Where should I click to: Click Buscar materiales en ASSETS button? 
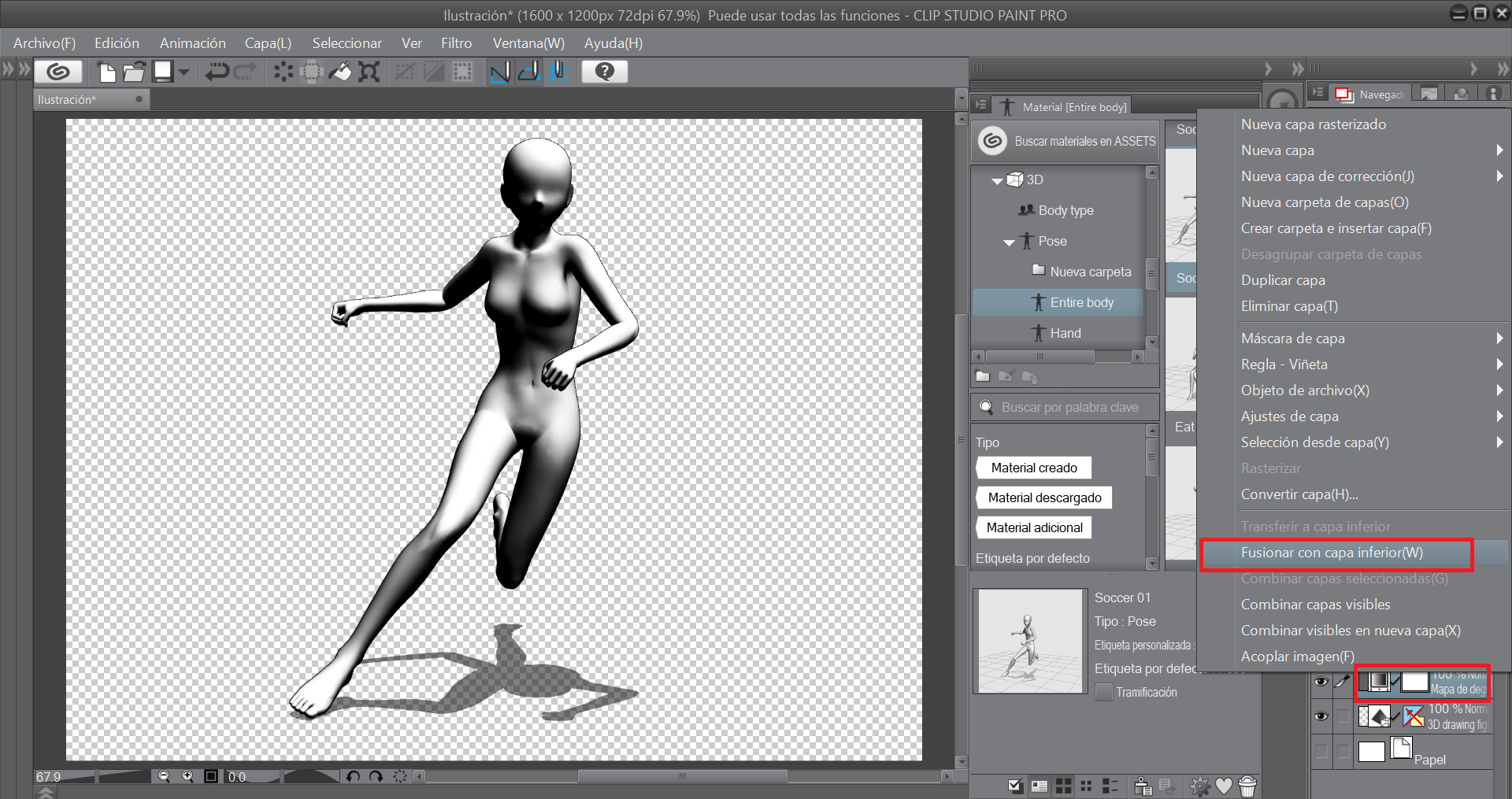point(1065,141)
